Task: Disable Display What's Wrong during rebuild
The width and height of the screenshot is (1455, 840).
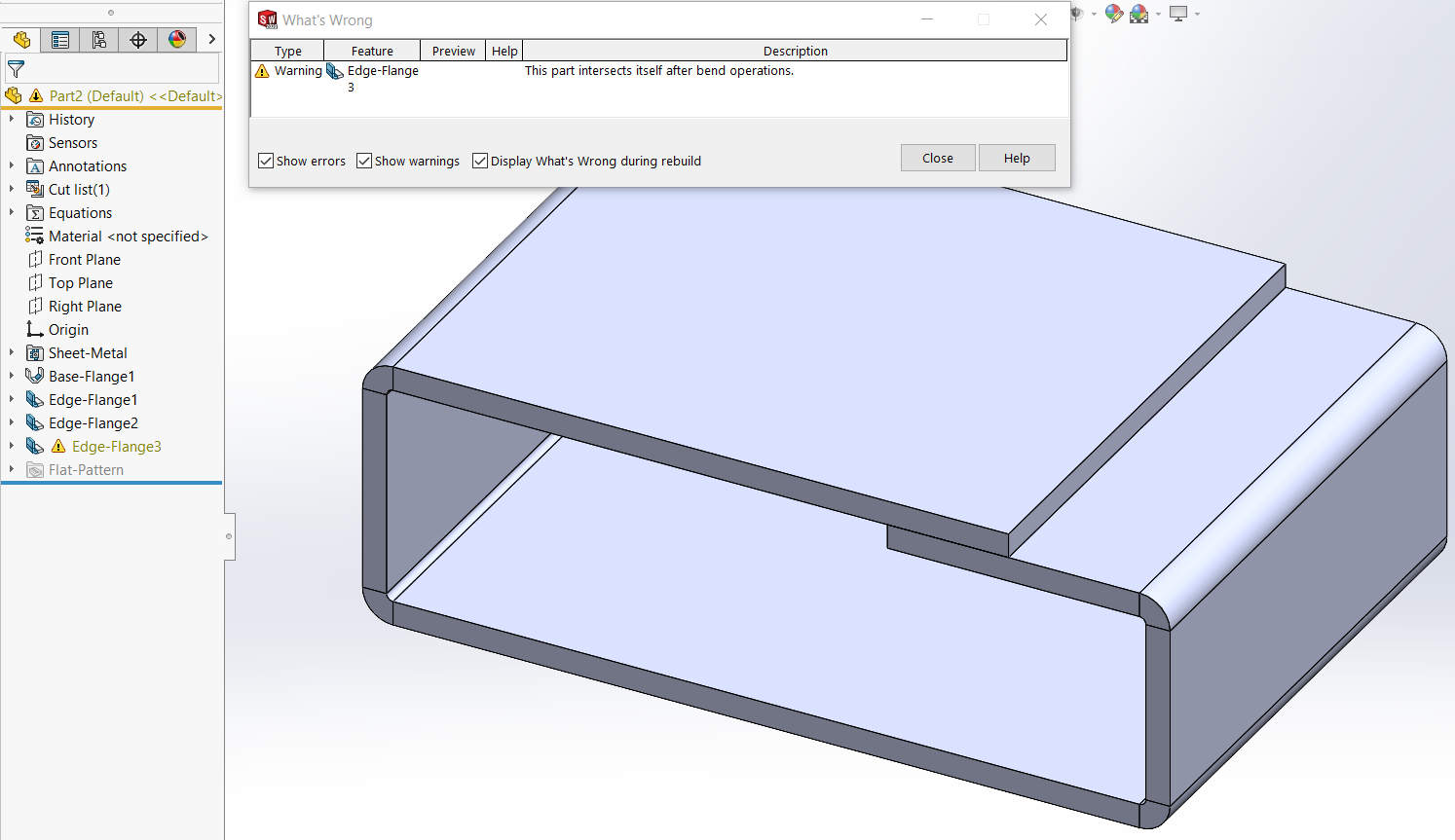Action: pyautogui.click(x=480, y=161)
